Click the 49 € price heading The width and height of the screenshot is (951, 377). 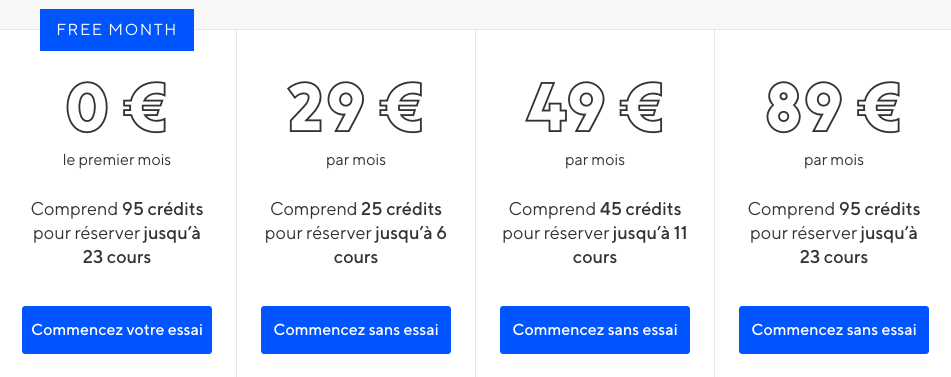pyautogui.click(x=595, y=108)
